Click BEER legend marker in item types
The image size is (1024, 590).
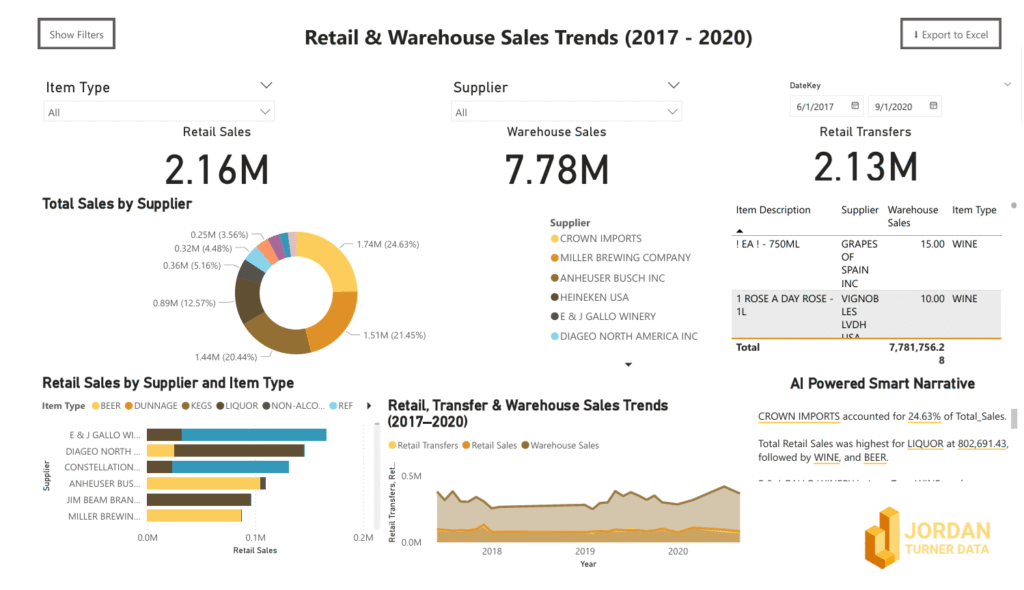[x=96, y=406]
